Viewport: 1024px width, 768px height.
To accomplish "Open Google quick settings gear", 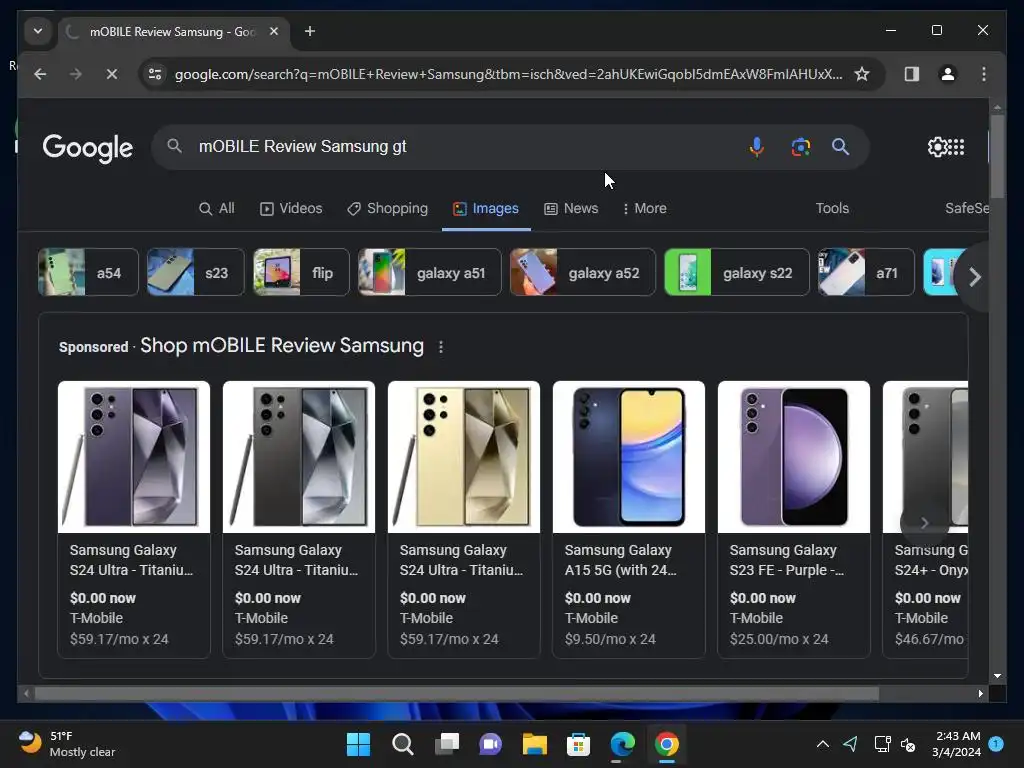I will (x=937, y=147).
